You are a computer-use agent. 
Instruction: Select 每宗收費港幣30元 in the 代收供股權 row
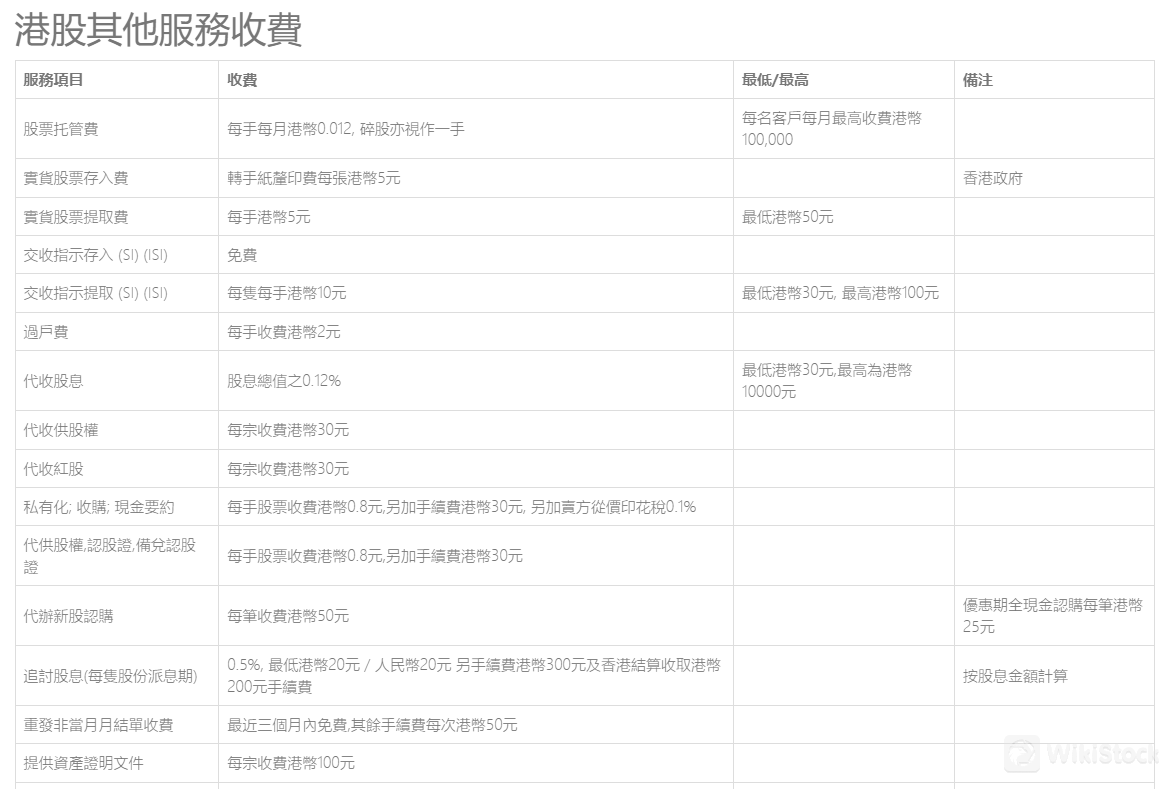click(x=288, y=430)
